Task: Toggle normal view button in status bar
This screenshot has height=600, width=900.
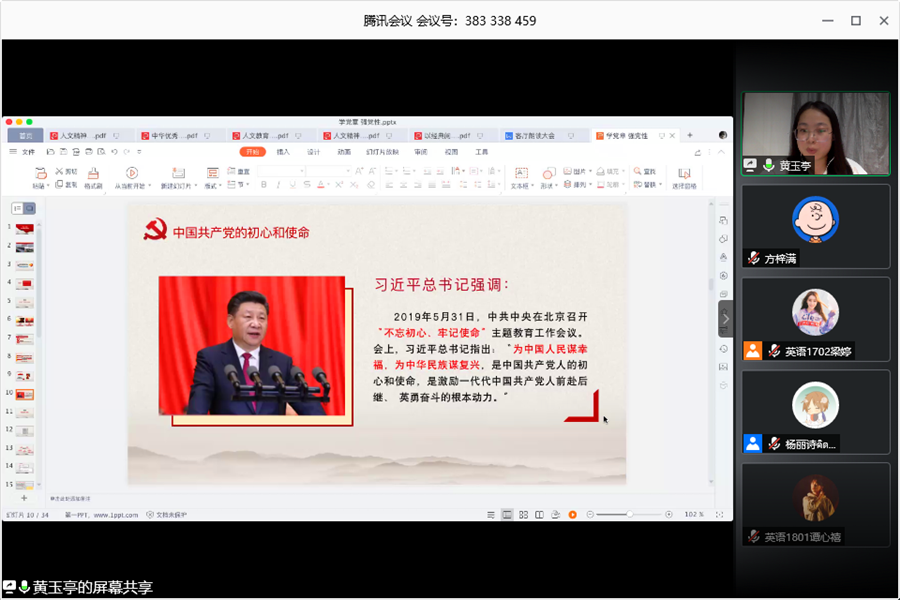Action: [507, 514]
